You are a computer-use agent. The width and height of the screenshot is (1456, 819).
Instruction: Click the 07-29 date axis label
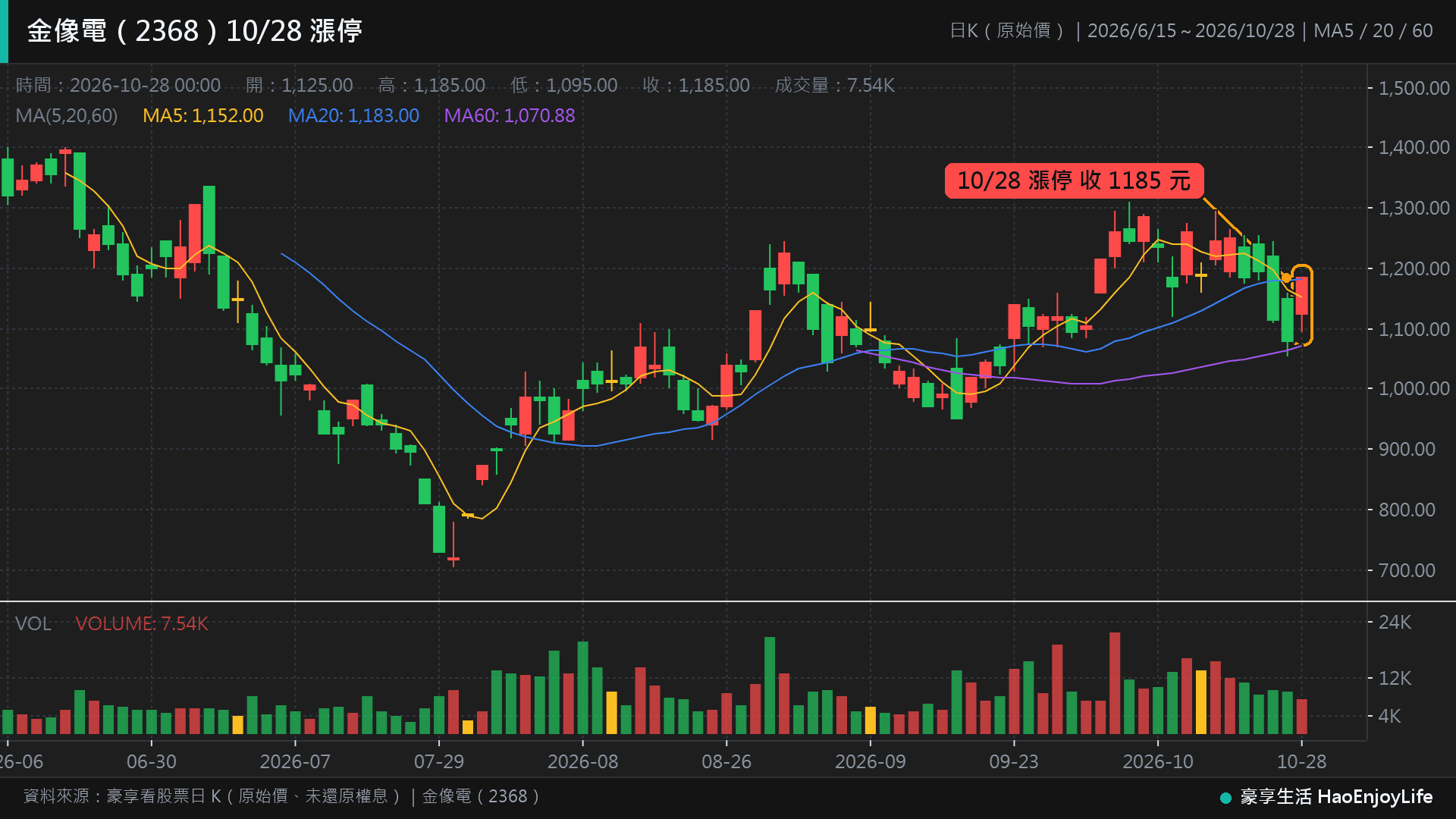coord(439,761)
